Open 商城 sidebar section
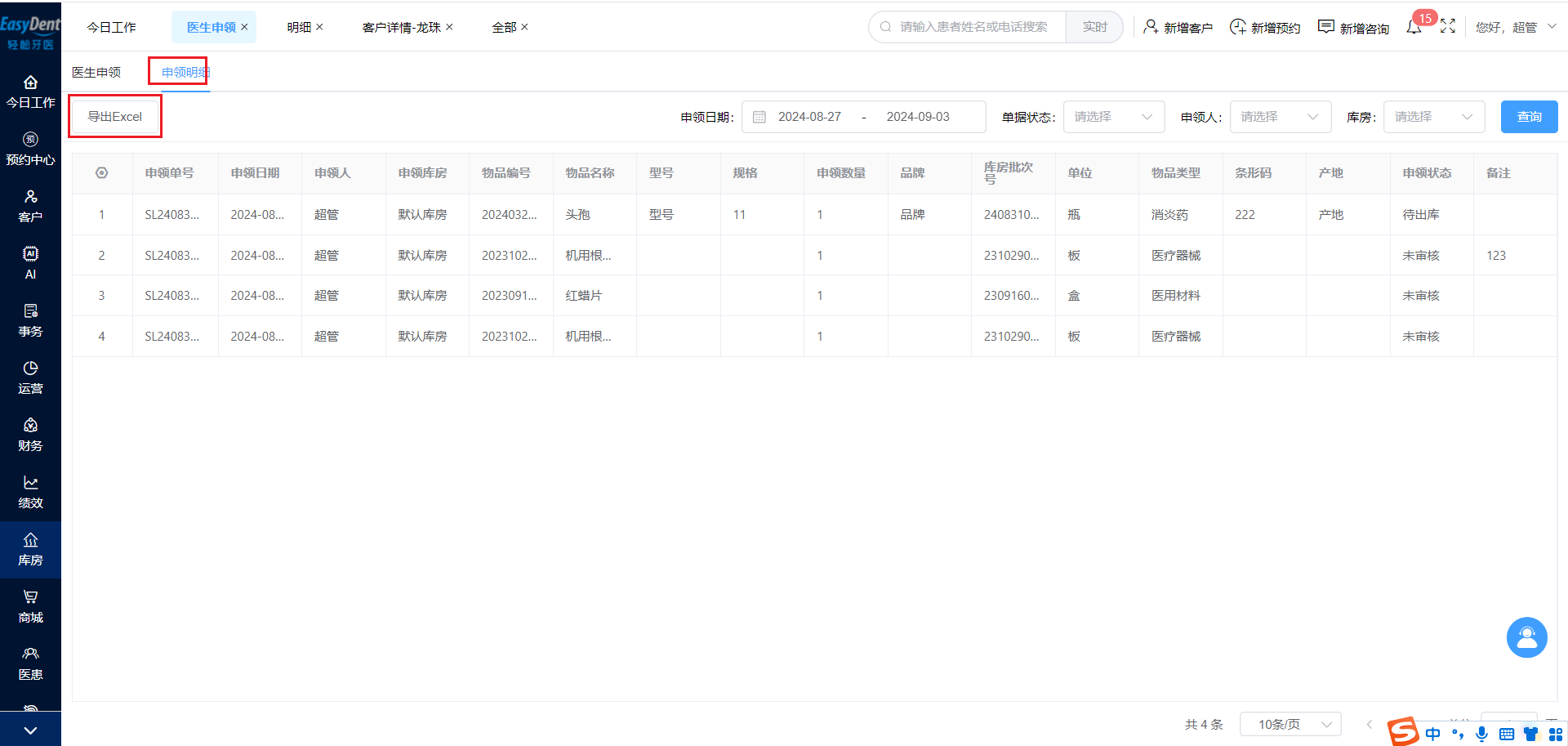This screenshot has height=746, width=1568. 30,606
